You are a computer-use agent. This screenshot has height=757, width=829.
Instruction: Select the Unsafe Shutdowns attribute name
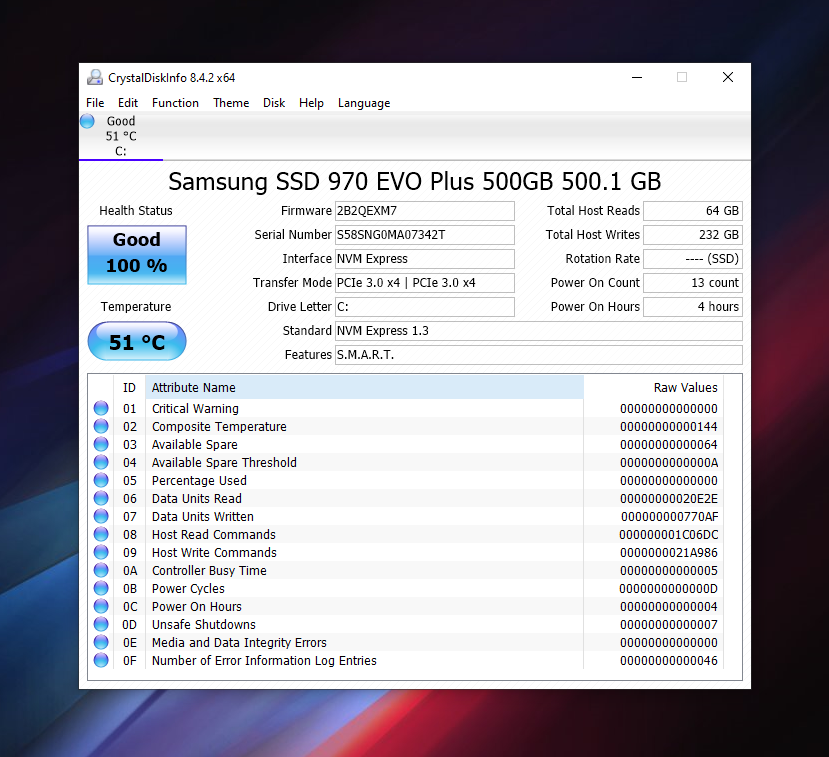[x=204, y=624]
